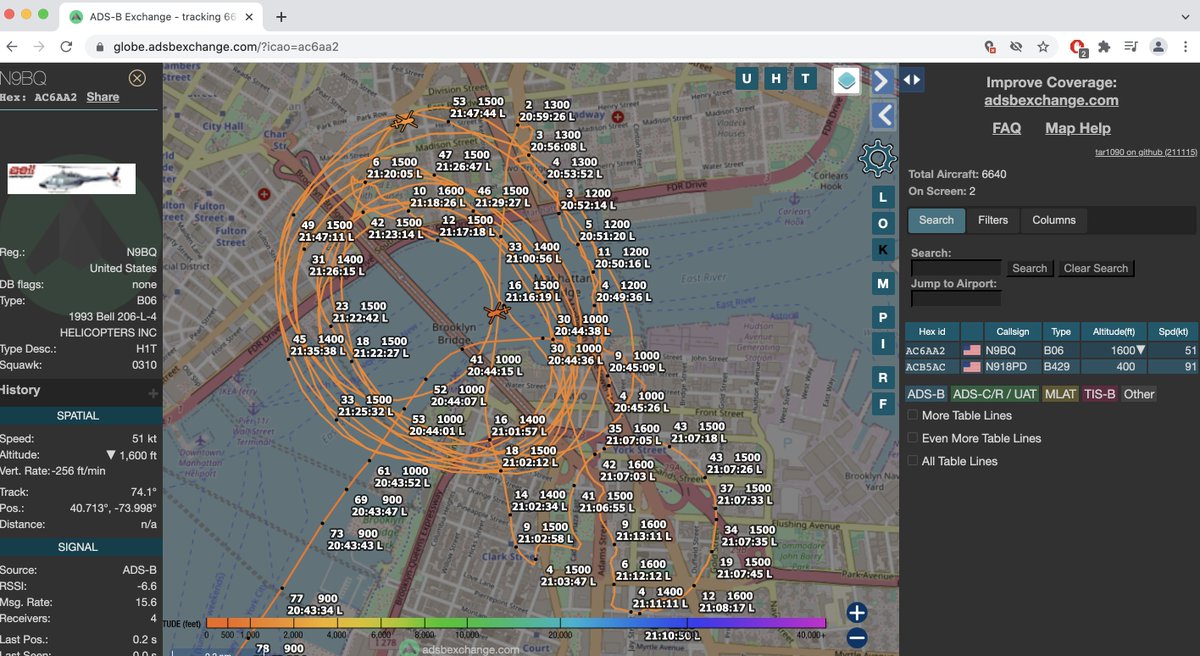Enable the More Table Lines checkbox

(913, 415)
